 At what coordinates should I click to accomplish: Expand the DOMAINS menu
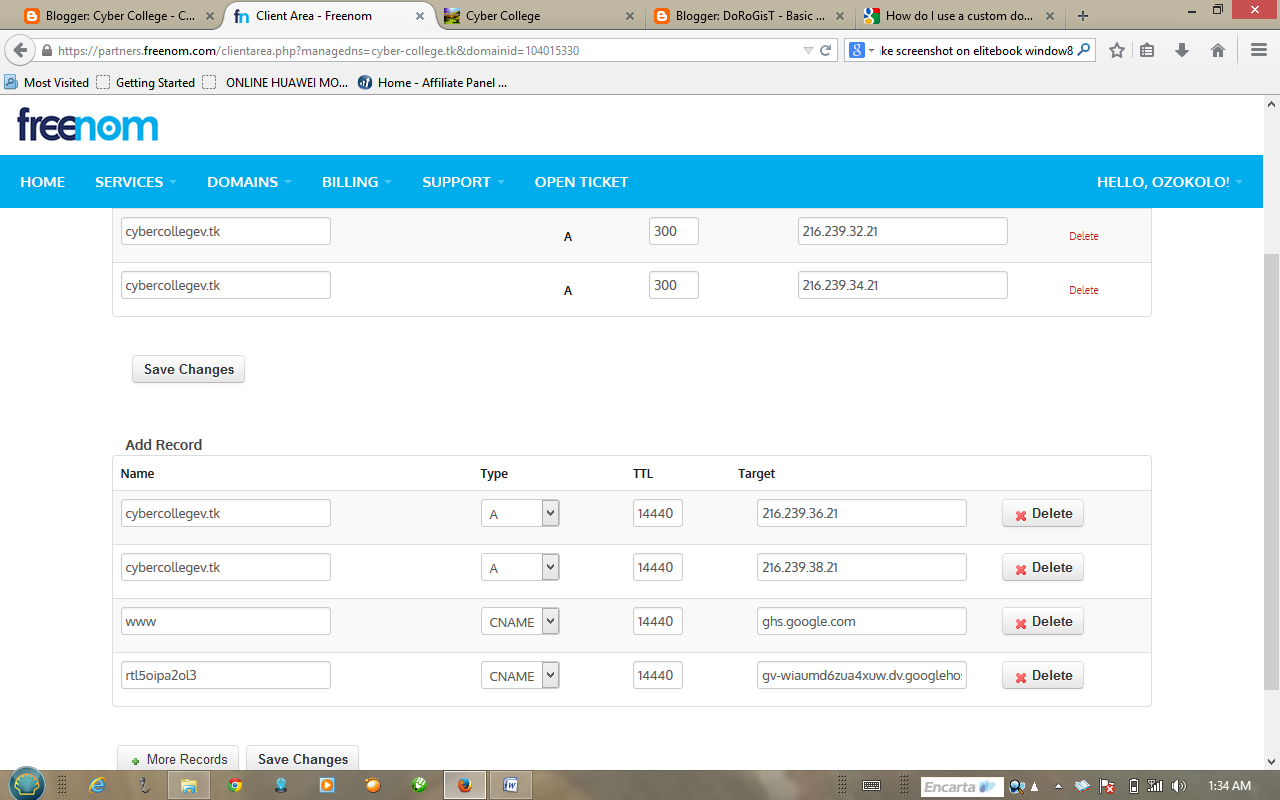pyautogui.click(x=249, y=182)
